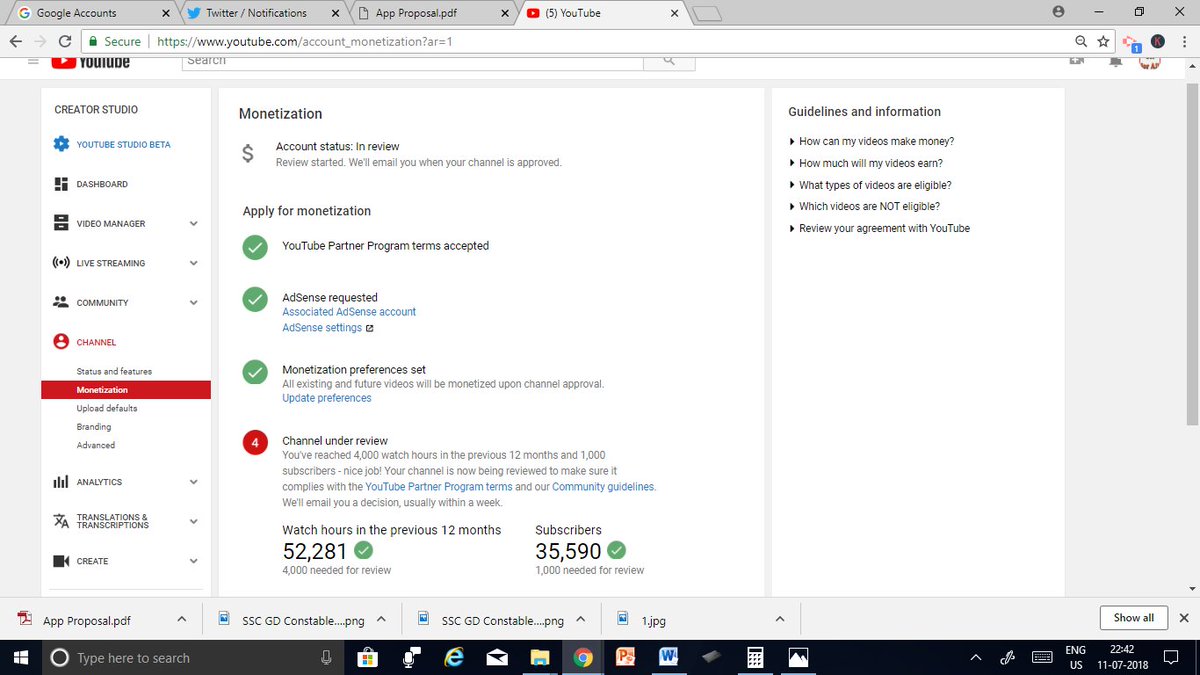
Task: Click the Community people icon
Action: (x=61, y=302)
